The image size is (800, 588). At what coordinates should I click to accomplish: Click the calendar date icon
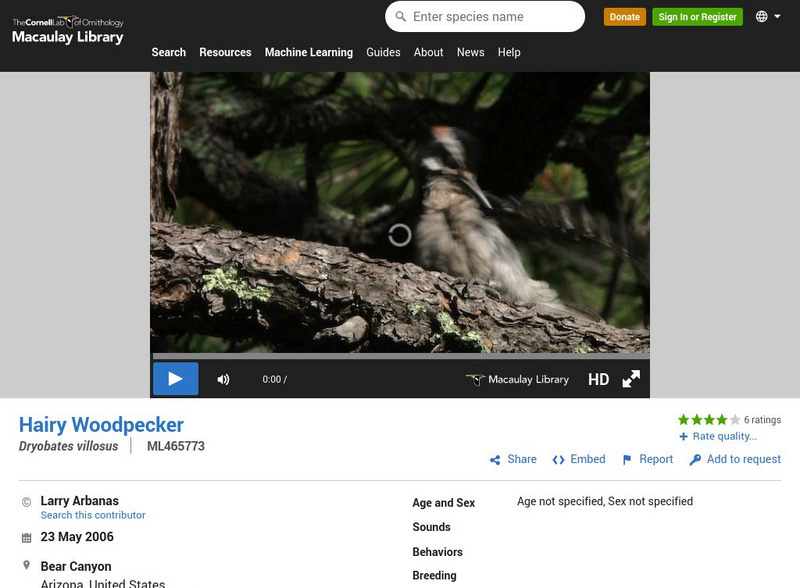tap(27, 537)
